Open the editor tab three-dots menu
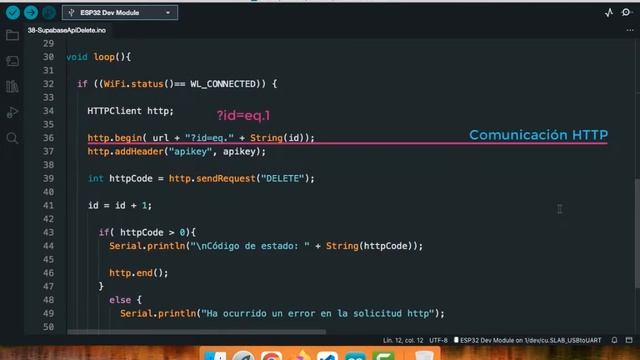Viewport: 640px width, 360px height. coord(630,30)
